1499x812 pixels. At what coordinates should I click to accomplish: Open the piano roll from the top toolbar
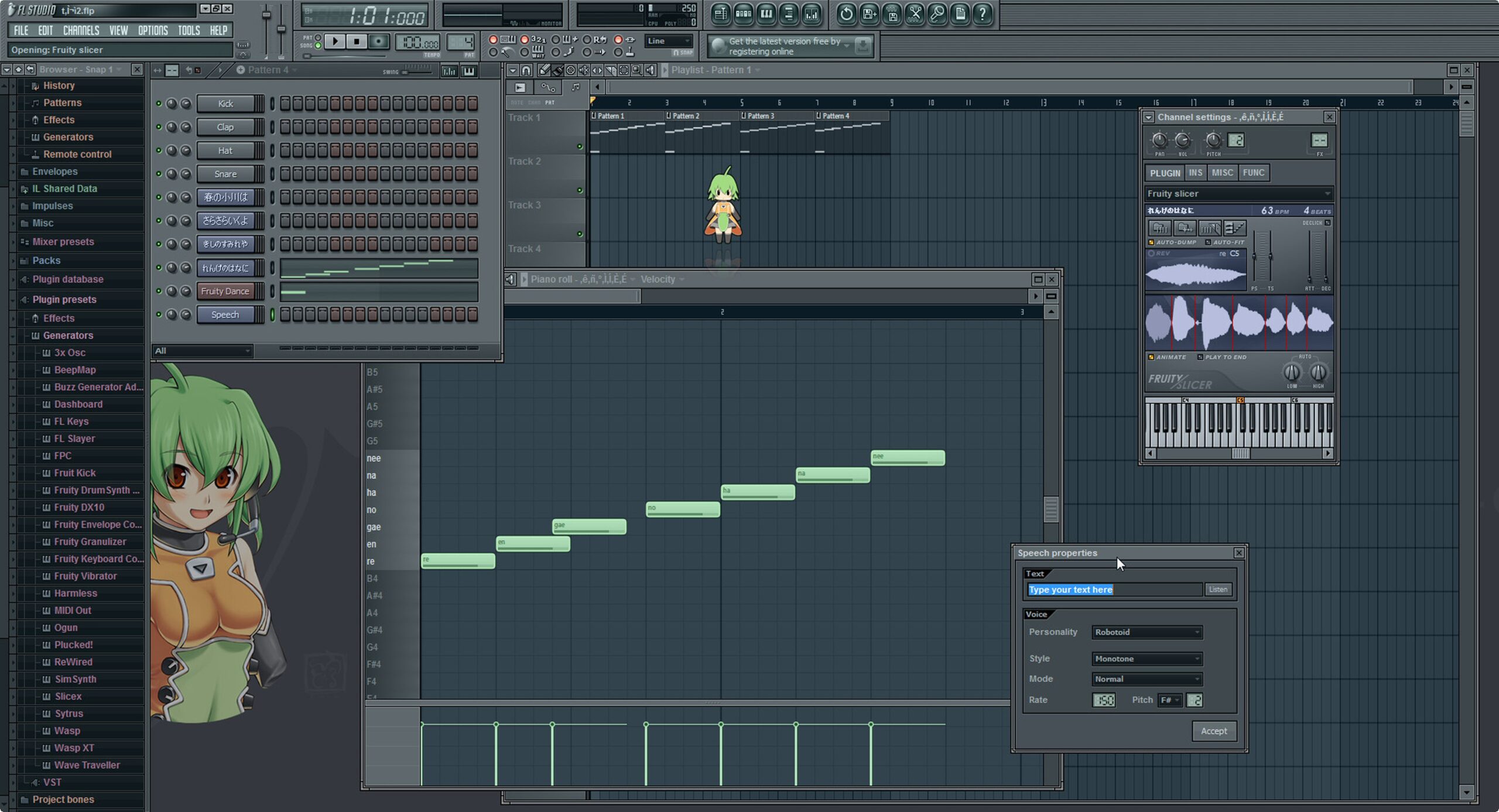click(766, 13)
